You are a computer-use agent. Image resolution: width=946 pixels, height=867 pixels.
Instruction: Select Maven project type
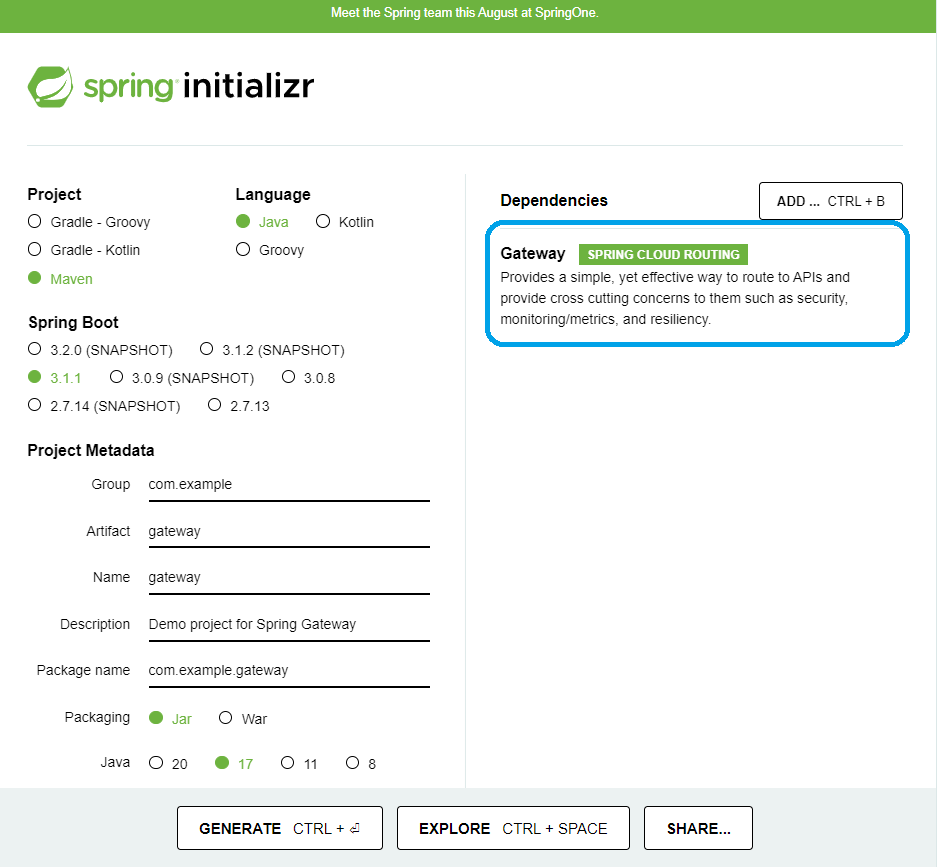60,279
